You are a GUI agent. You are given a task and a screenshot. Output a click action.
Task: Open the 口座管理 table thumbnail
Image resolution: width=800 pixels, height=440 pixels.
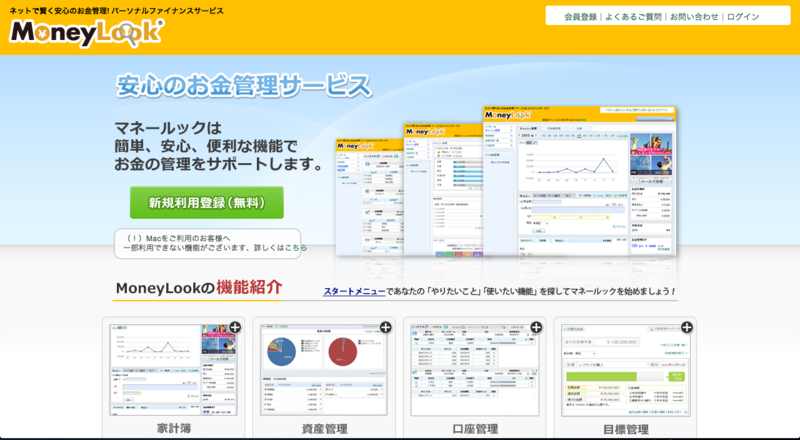(x=474, y=370)
